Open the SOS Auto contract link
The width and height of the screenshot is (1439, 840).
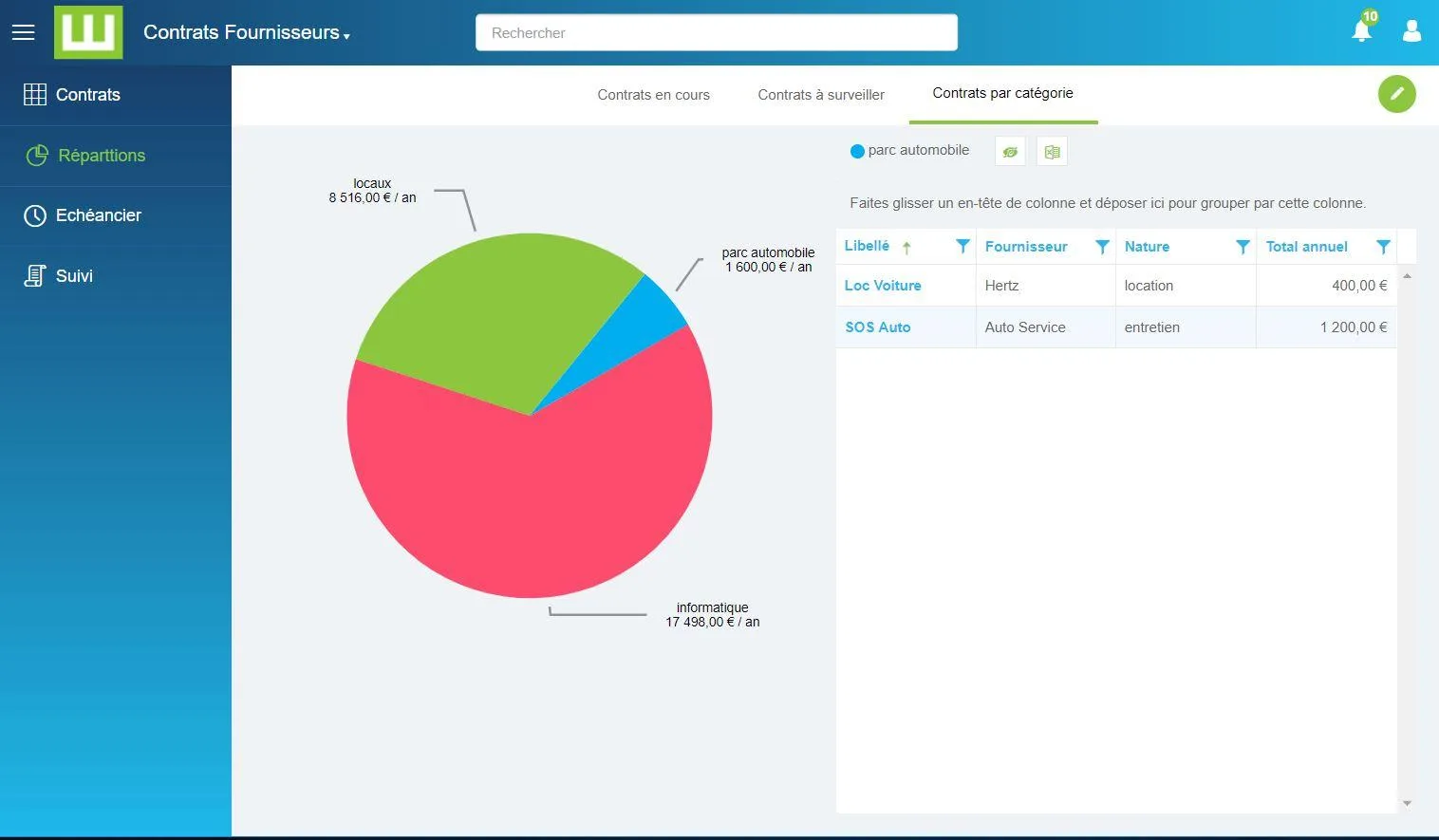tap(878, 327)
